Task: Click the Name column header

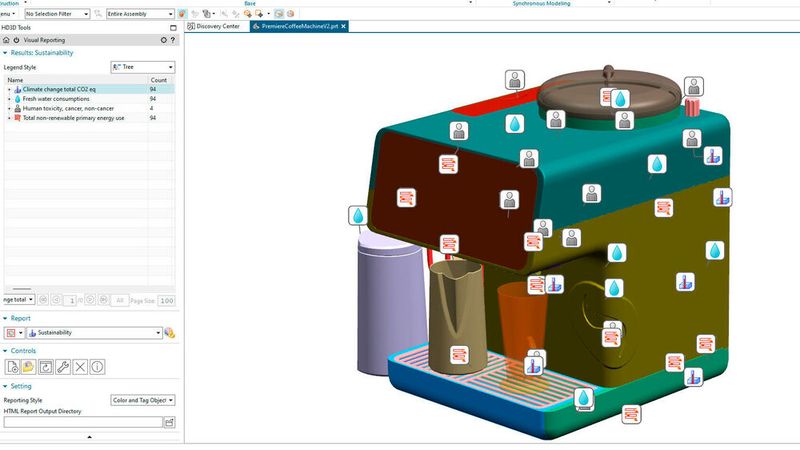Action: [x=77, y=80]
